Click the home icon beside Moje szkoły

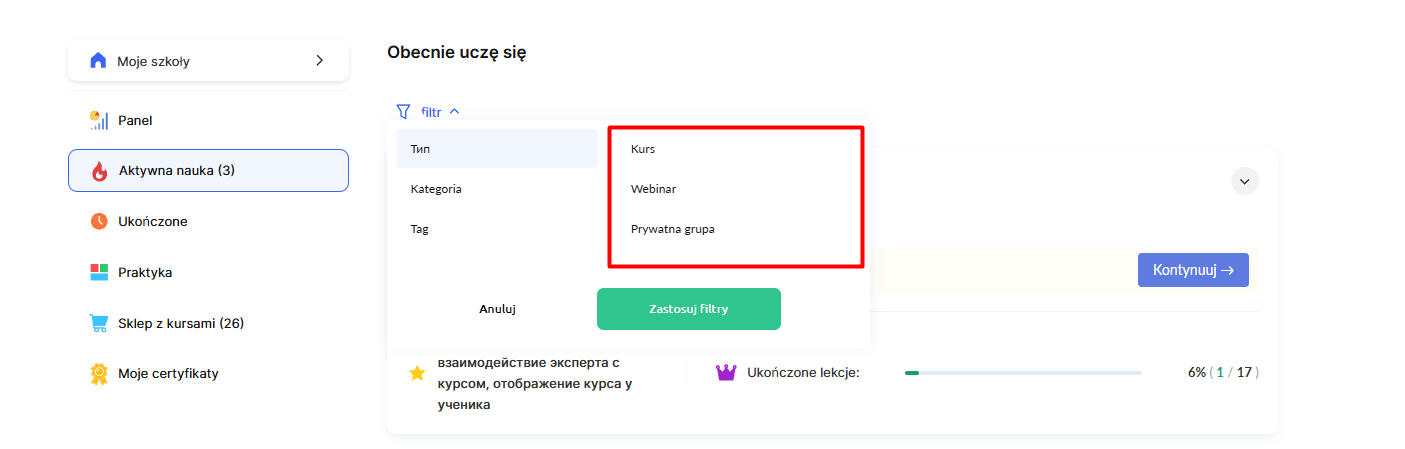coord(98,61)
